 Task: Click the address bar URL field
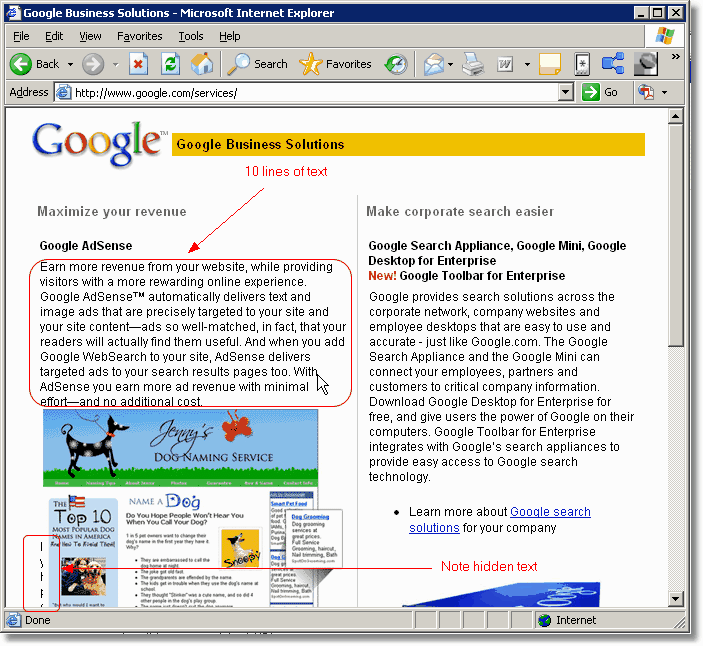pyautogui.click(x=314, y=93)
